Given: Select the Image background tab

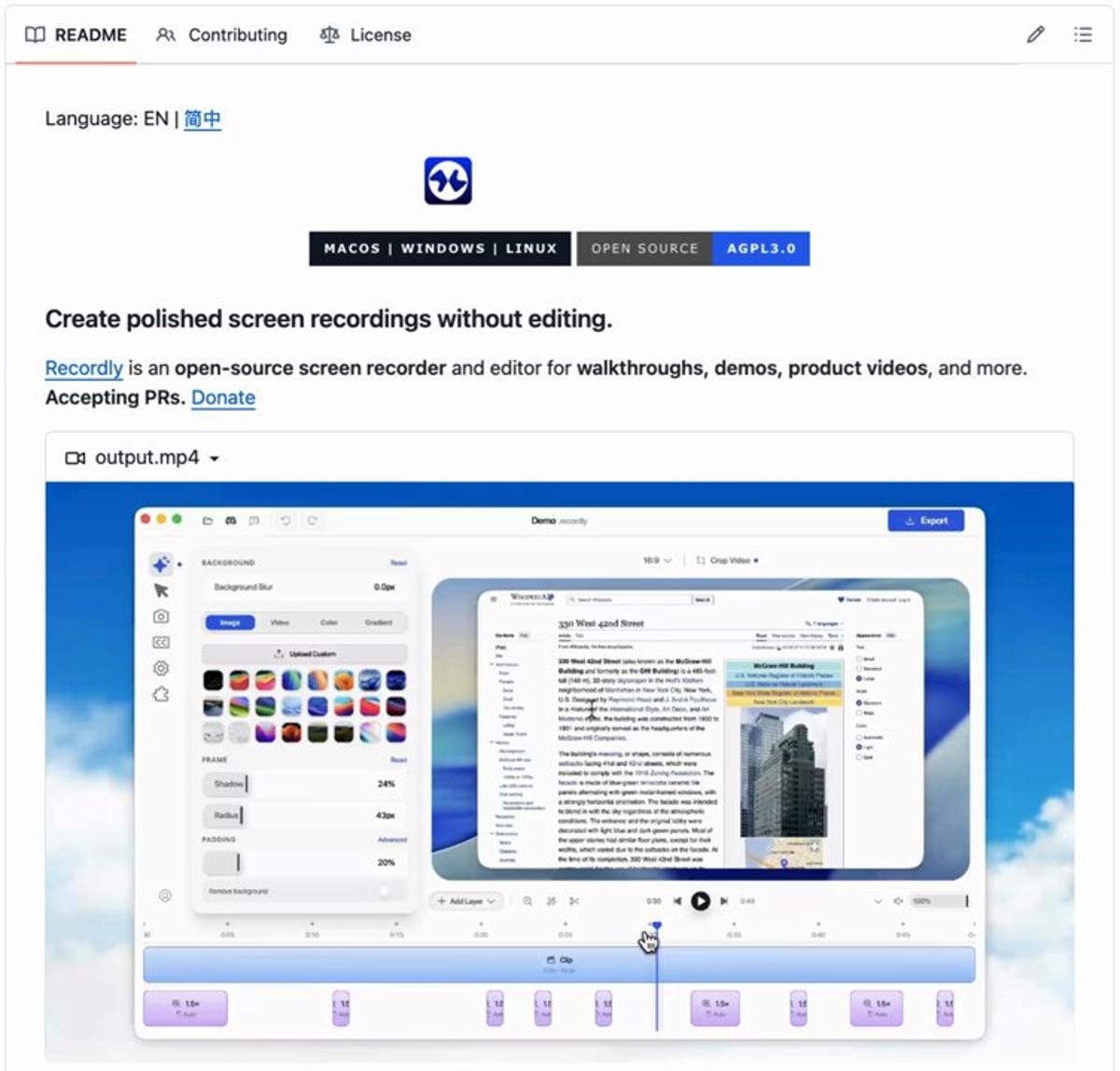Looking at the screenshot, I should pos(230,622).
